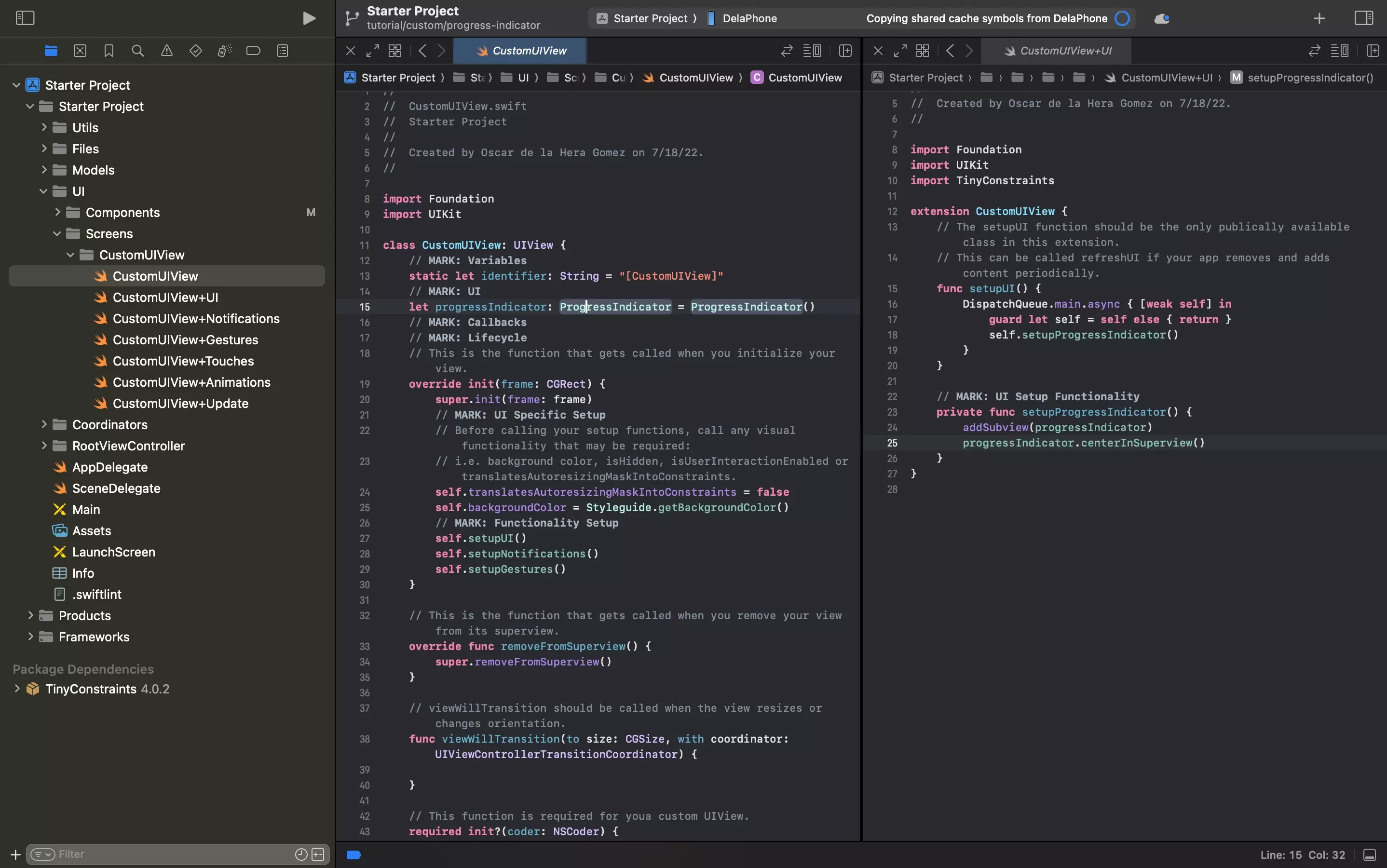Open the CustomUIView+Animations file
The image size is (1387, 868).
tap(191, 382)
